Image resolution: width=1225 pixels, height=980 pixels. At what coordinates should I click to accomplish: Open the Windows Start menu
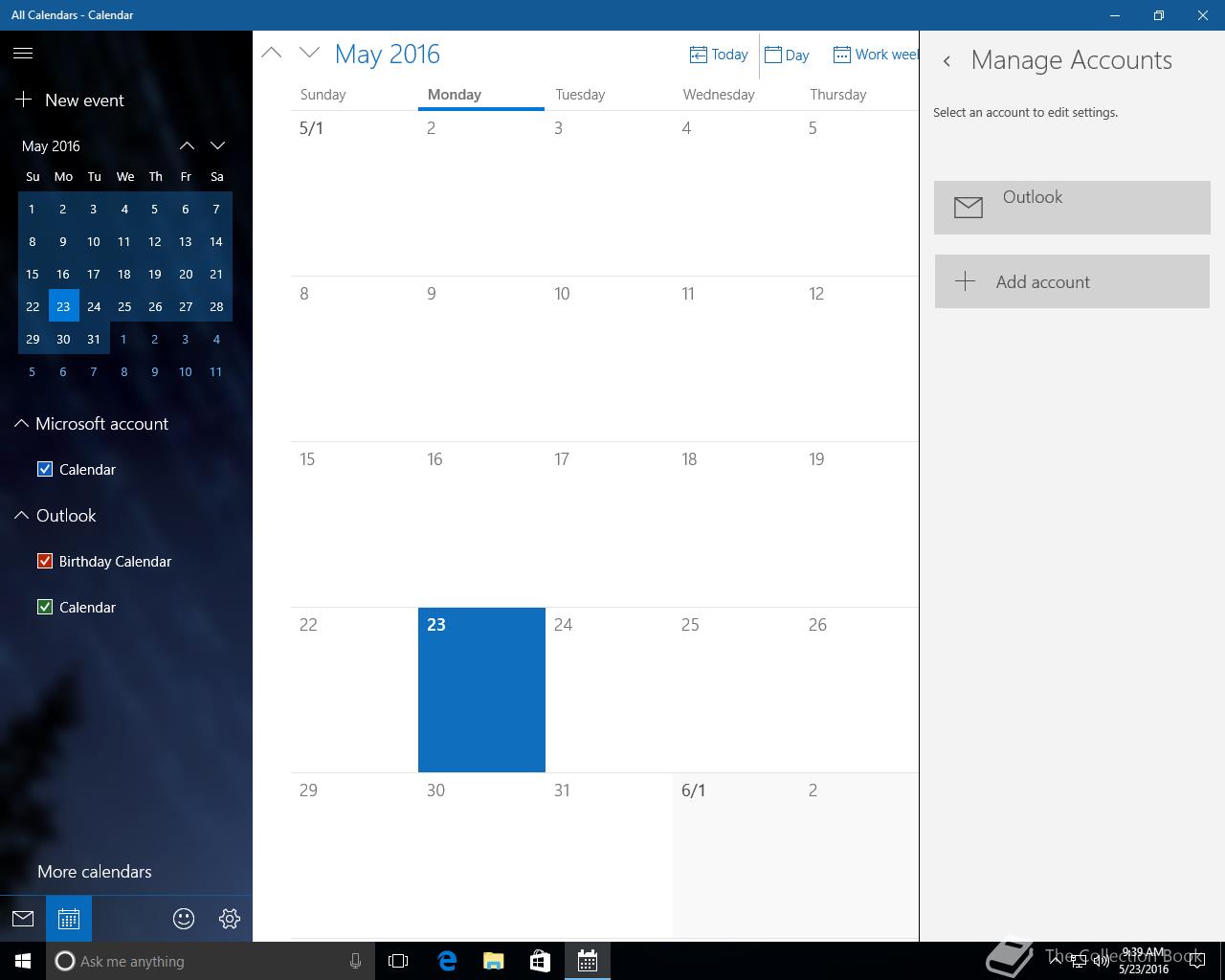click(x=23, y=961)
